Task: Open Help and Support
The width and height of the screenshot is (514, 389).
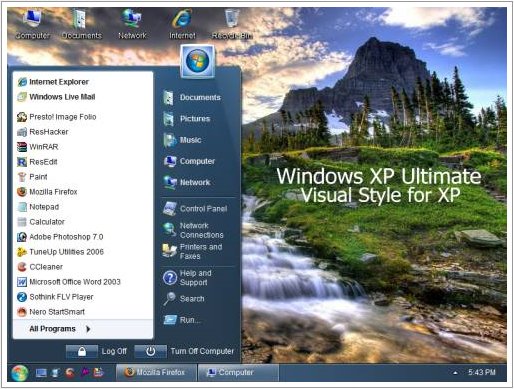Action: tap(187, 278)
